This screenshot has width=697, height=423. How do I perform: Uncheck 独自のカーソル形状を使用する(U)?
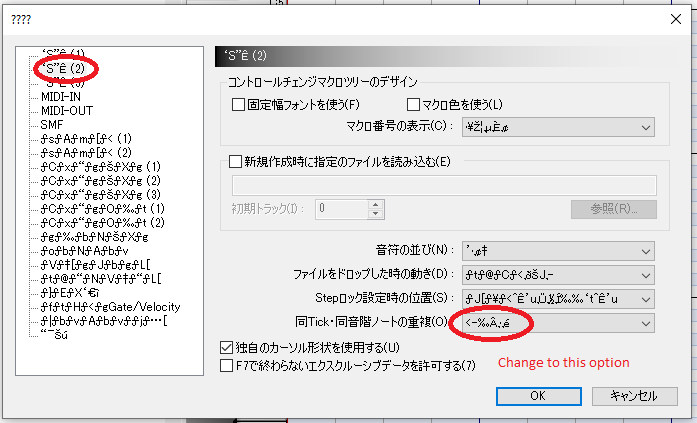pyautogui.click(x=227, y=347)
